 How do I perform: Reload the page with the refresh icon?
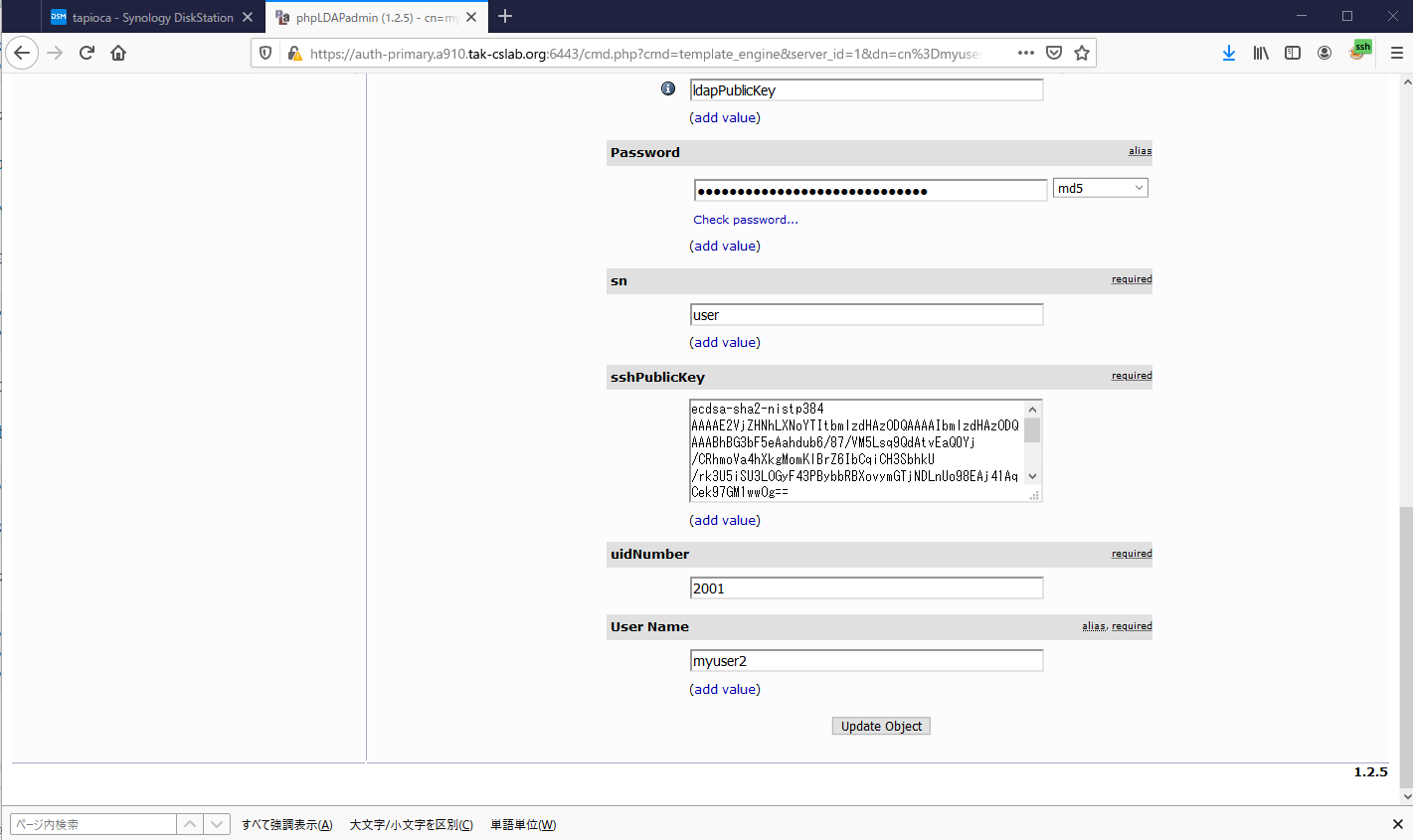tap(87, 53)
